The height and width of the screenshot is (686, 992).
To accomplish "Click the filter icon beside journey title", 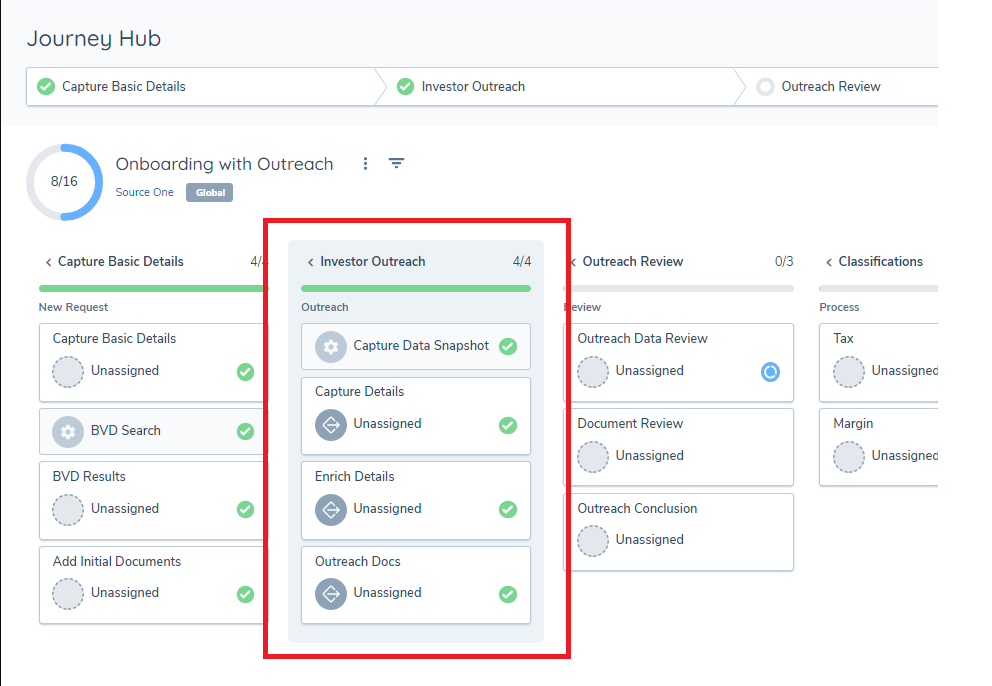I will (396, 164).
